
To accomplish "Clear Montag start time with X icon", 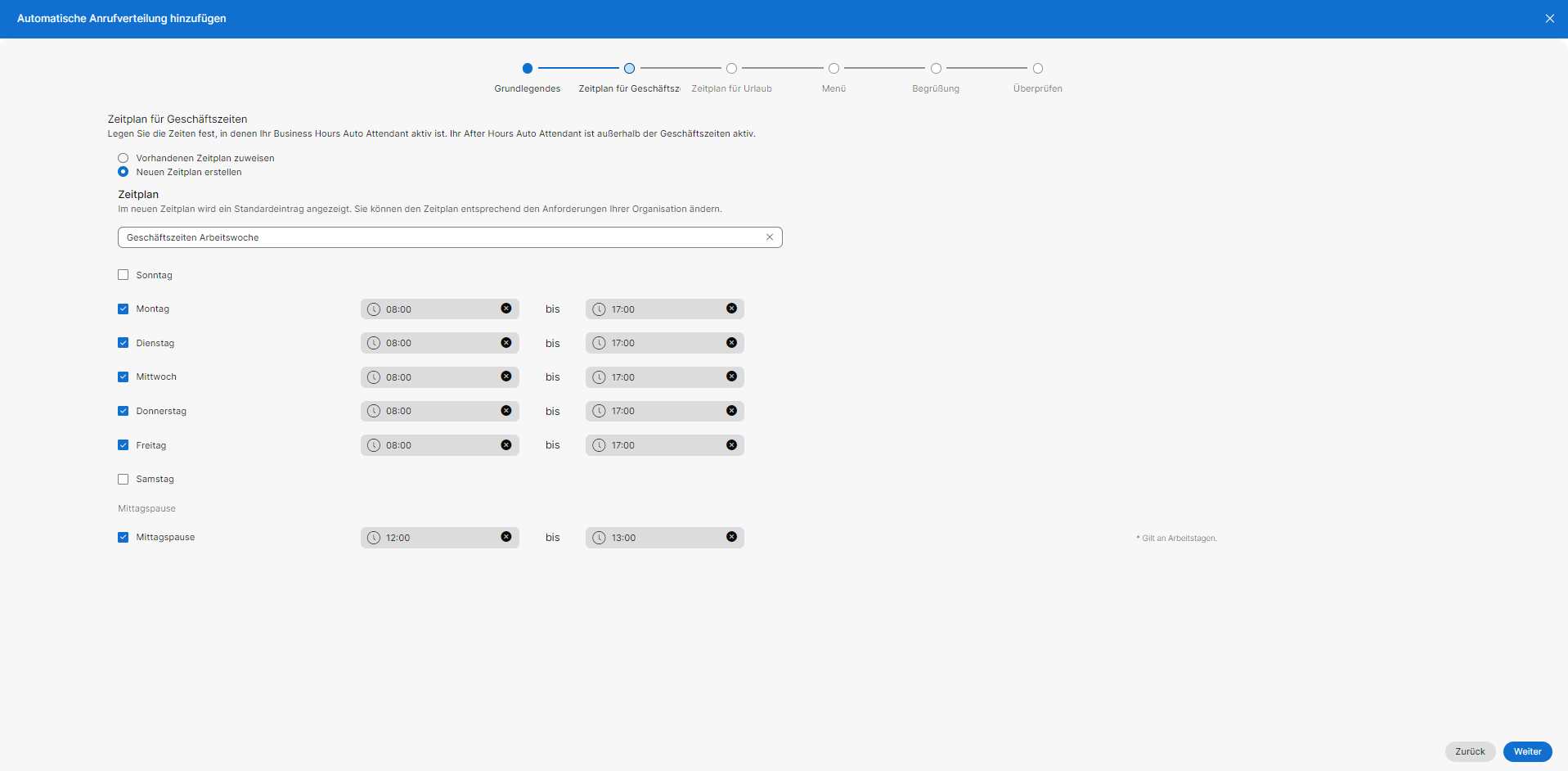I will [506, 309].
